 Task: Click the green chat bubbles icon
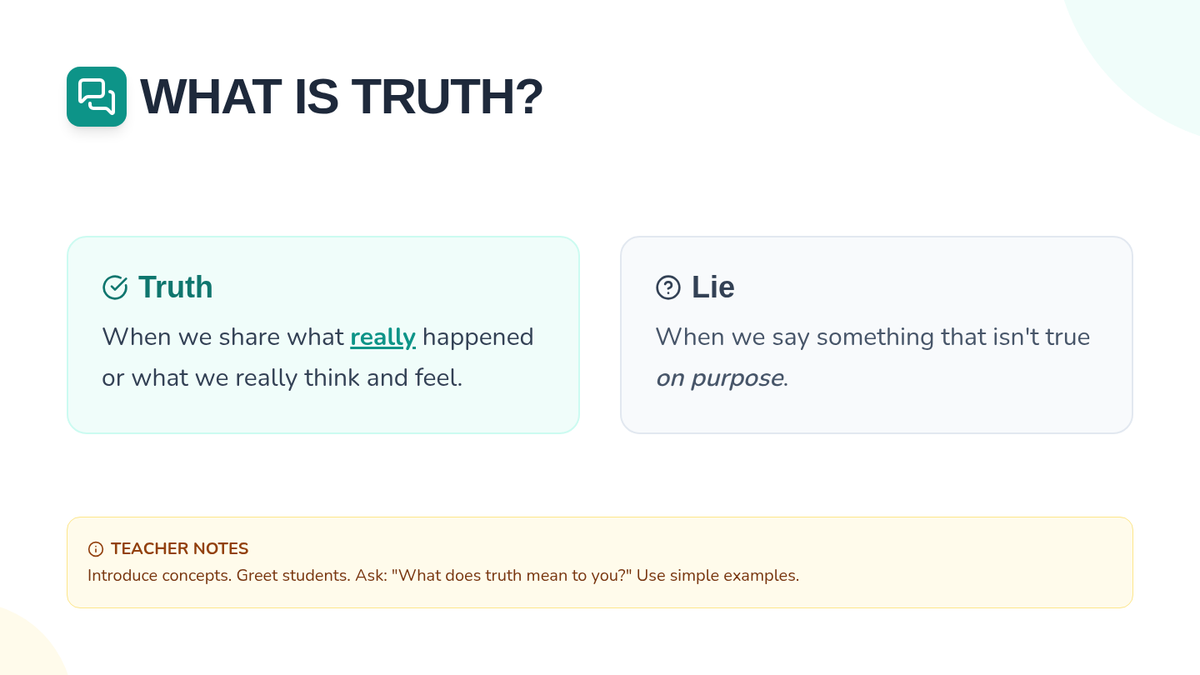coord(97,97)
